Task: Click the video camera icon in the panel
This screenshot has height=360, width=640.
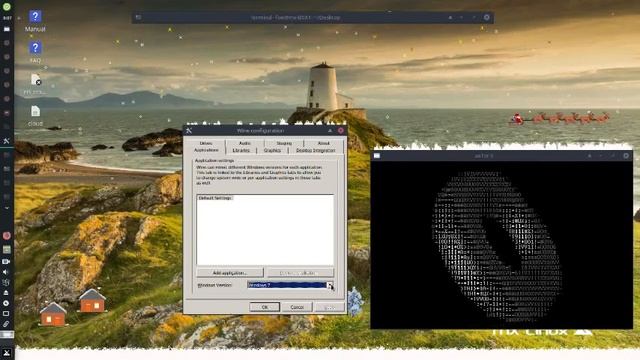Action: click(x=6, y=261)
